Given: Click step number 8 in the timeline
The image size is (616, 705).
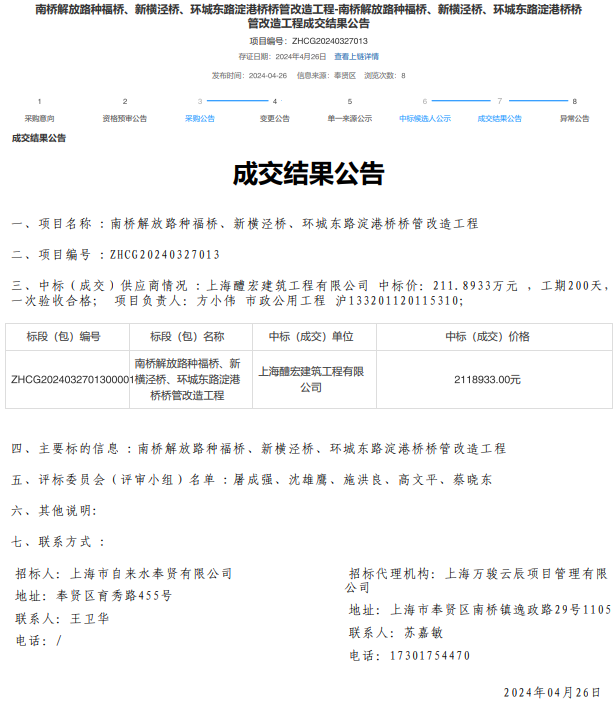Looking at the screenshot, I should tap(575, 101).
